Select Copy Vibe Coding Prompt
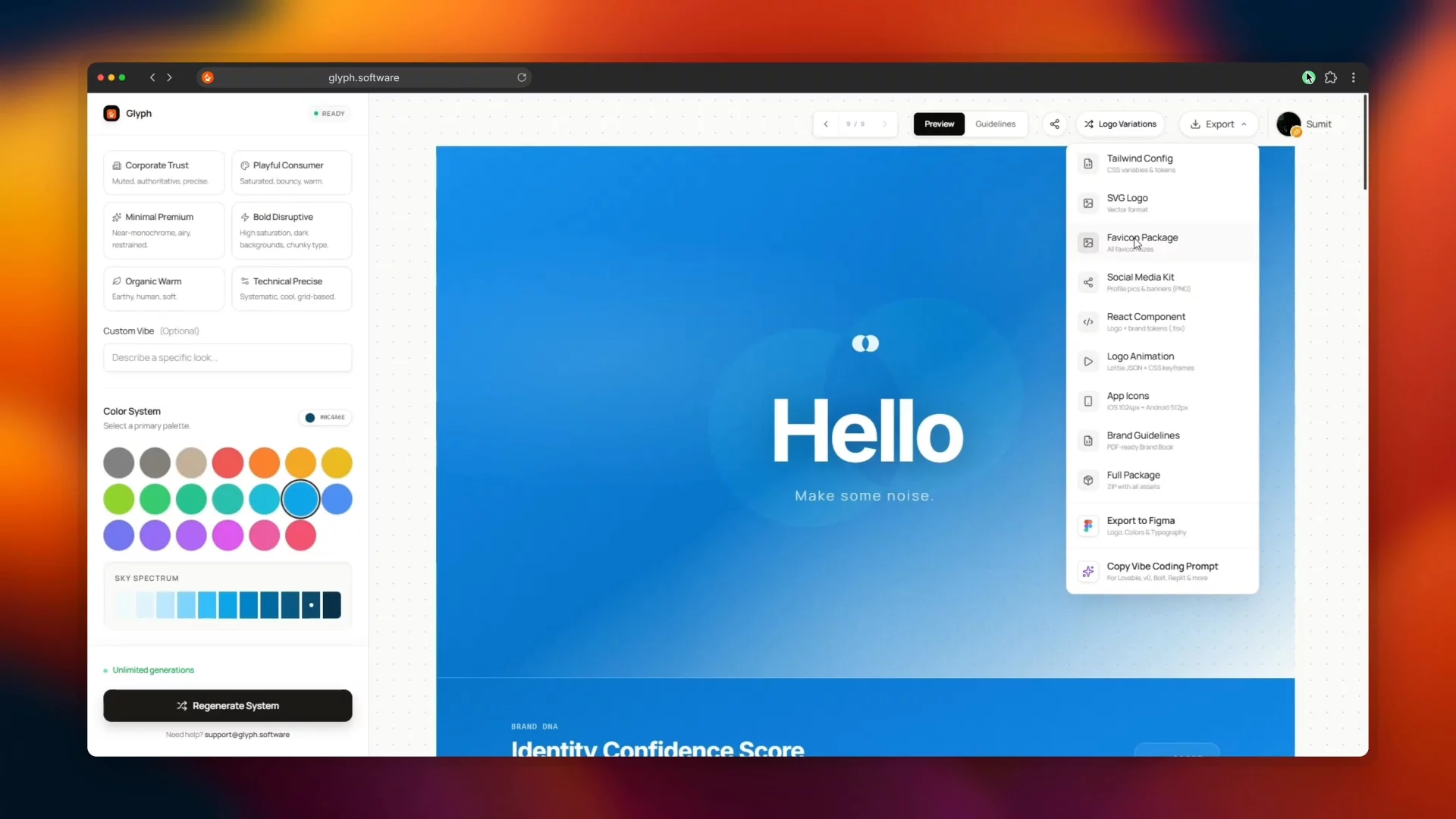Image resolution: width=1456 pixels, height=819 pixels. coord(1163,572)
